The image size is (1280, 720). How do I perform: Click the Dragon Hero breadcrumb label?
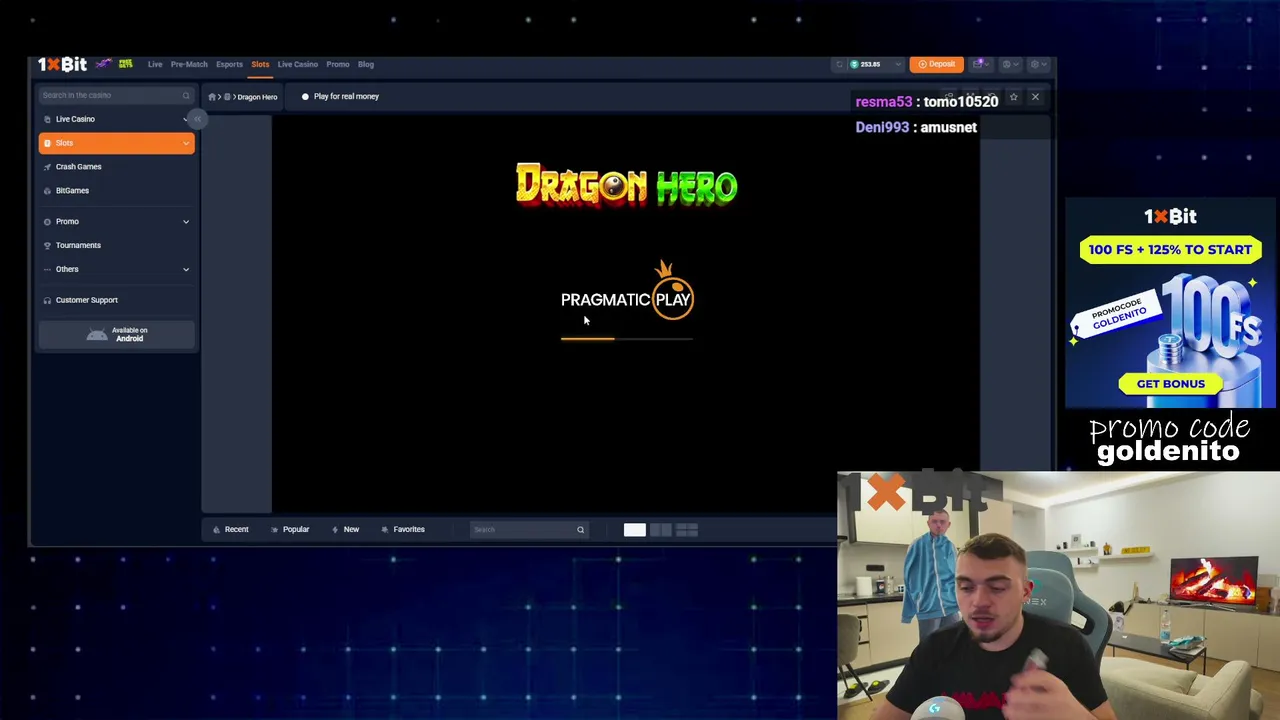coord(257,97)
